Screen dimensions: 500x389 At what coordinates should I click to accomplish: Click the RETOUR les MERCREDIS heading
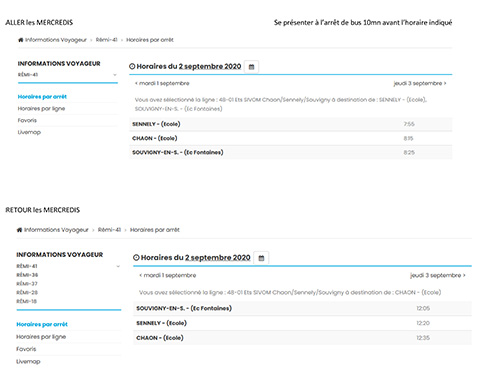[43, 210]
